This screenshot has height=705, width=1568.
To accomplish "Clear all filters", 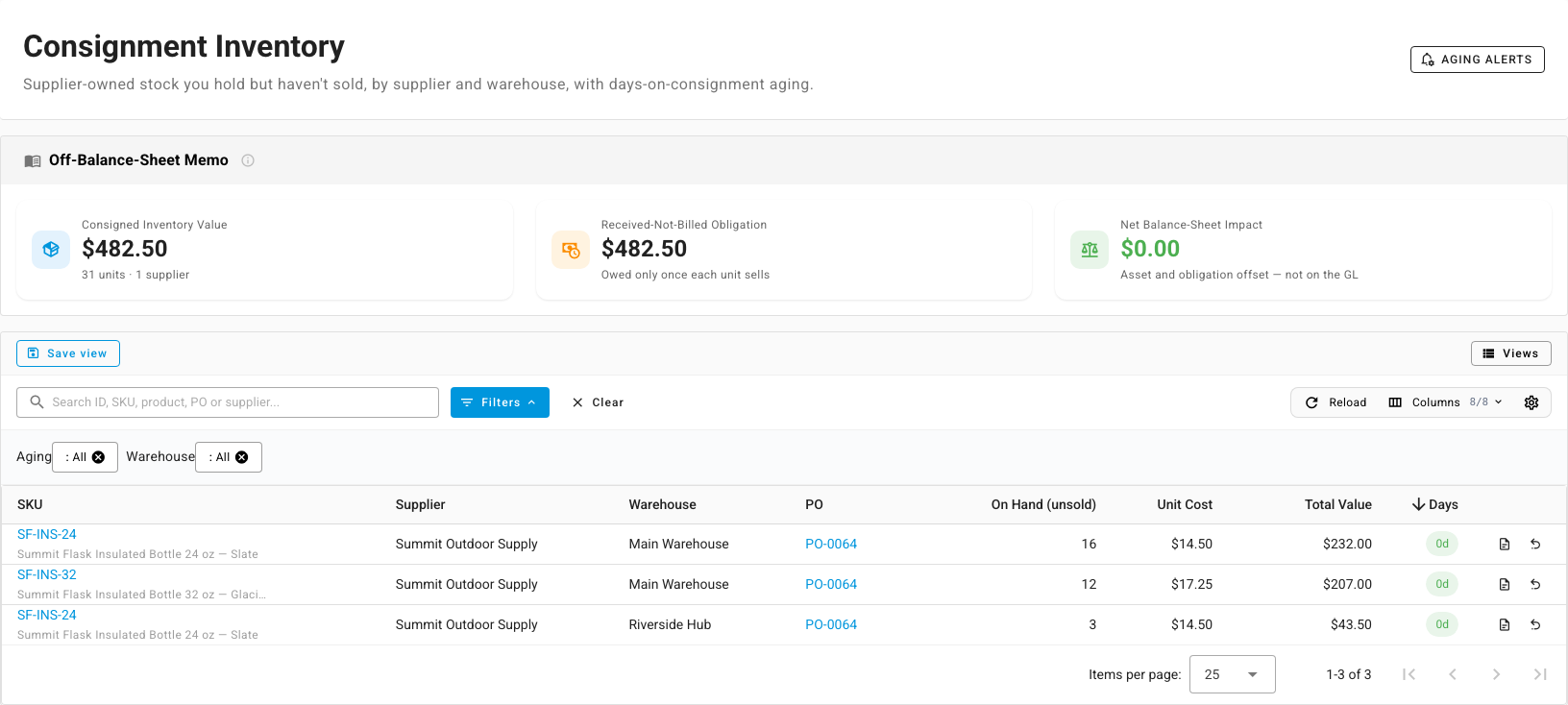I will tap(598, 402).
